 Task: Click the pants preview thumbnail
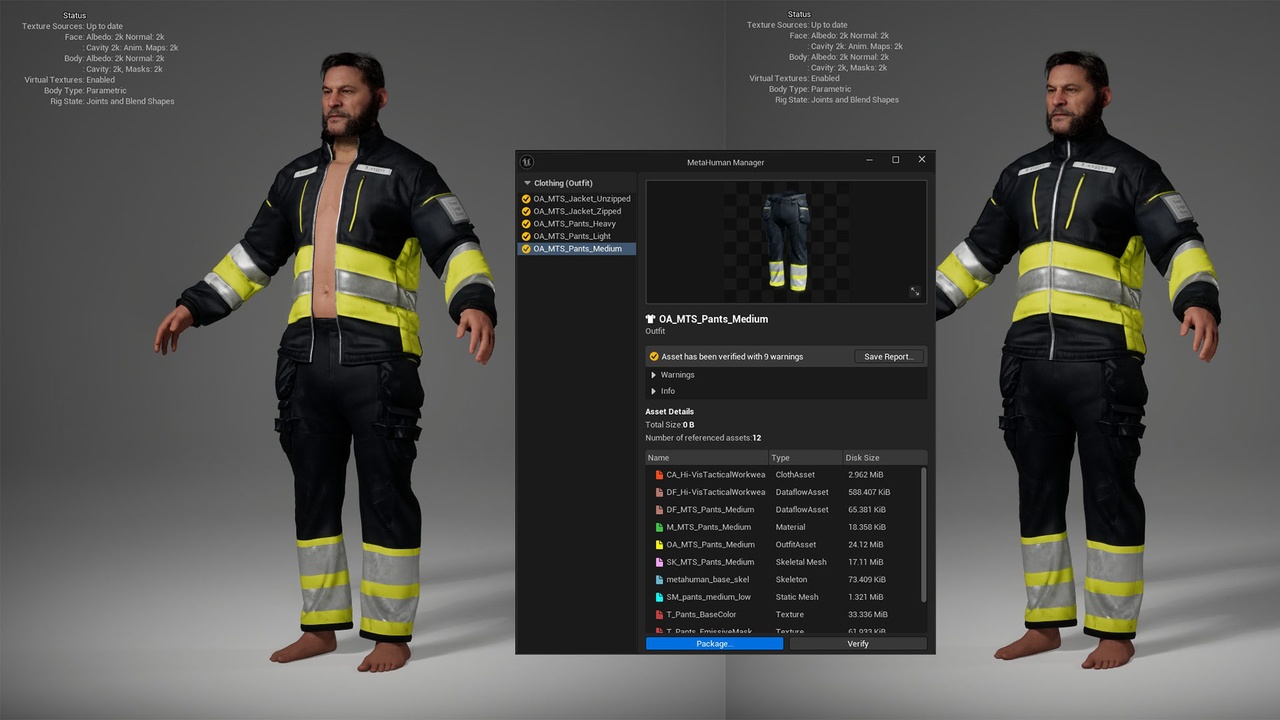pyautogui.click(x=786, y=242)
